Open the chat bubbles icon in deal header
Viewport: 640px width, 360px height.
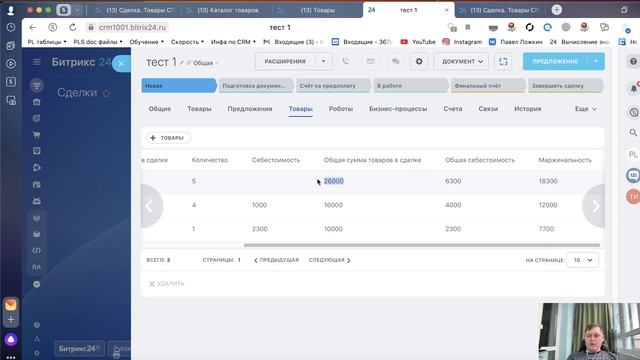coord(395,61)
